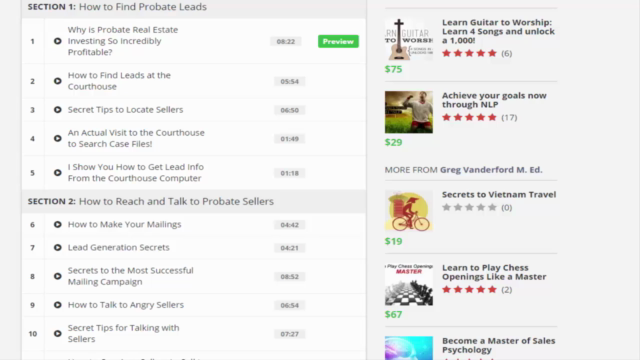Click the 05:54 duration badge
The height and width of the screenshot is (360, 640).
coord(289,81)
